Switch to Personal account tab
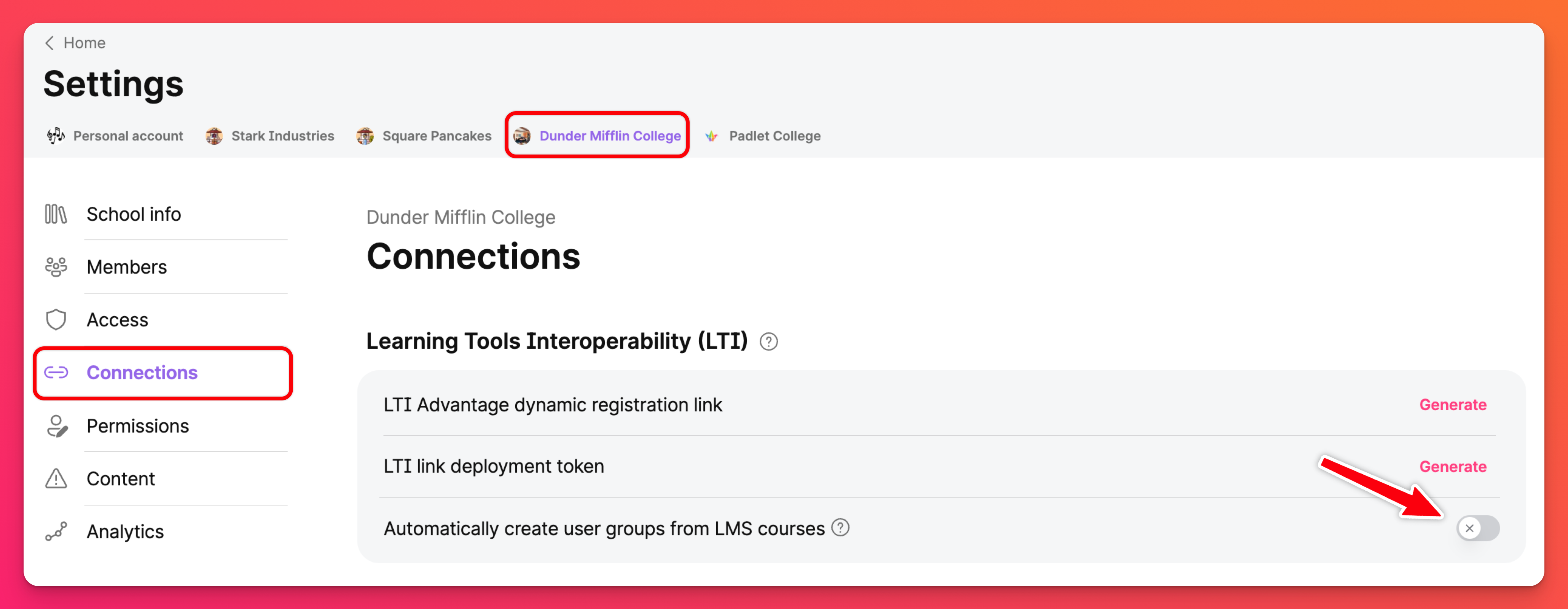 115,136
